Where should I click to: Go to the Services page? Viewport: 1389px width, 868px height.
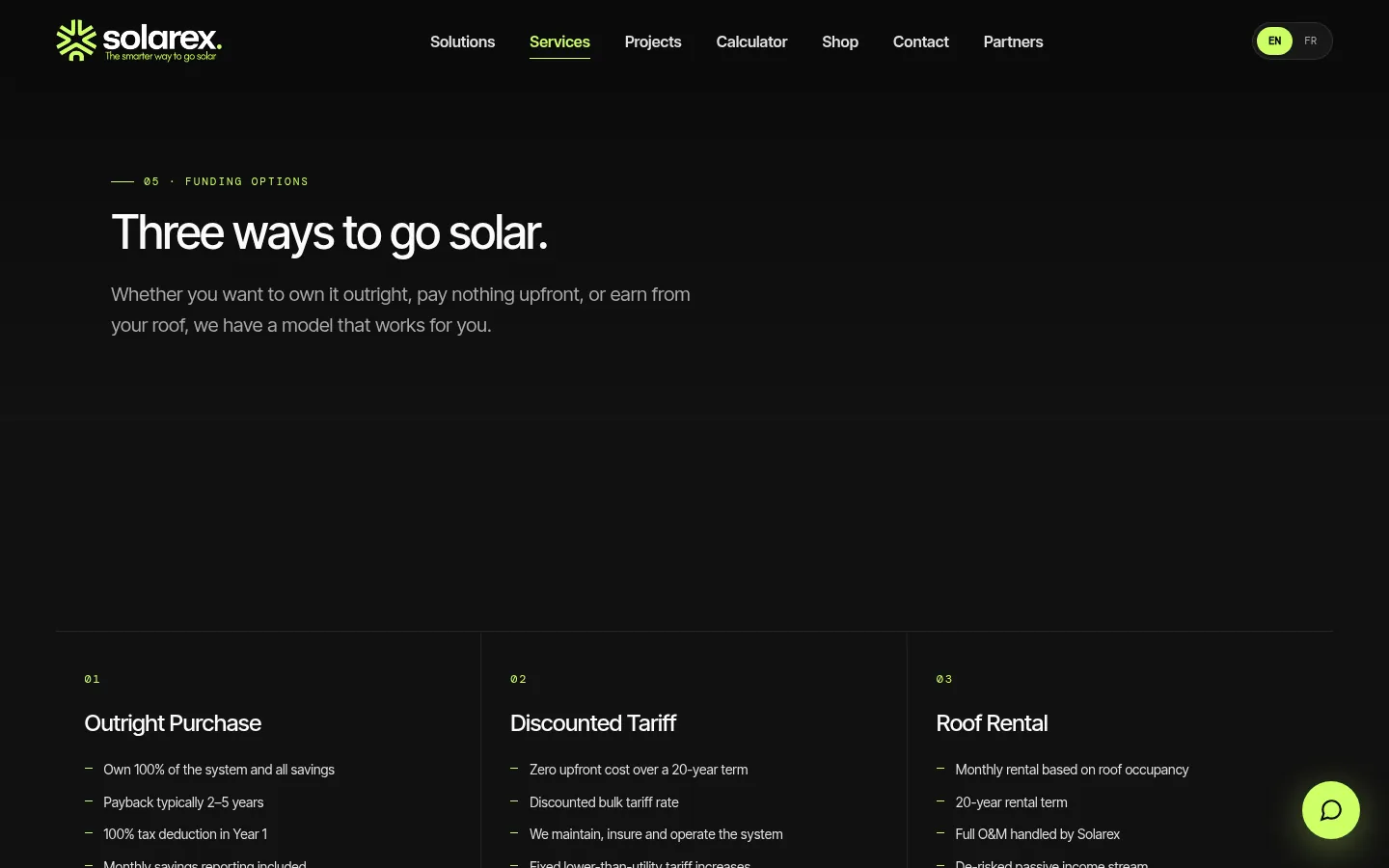[559, 42]
